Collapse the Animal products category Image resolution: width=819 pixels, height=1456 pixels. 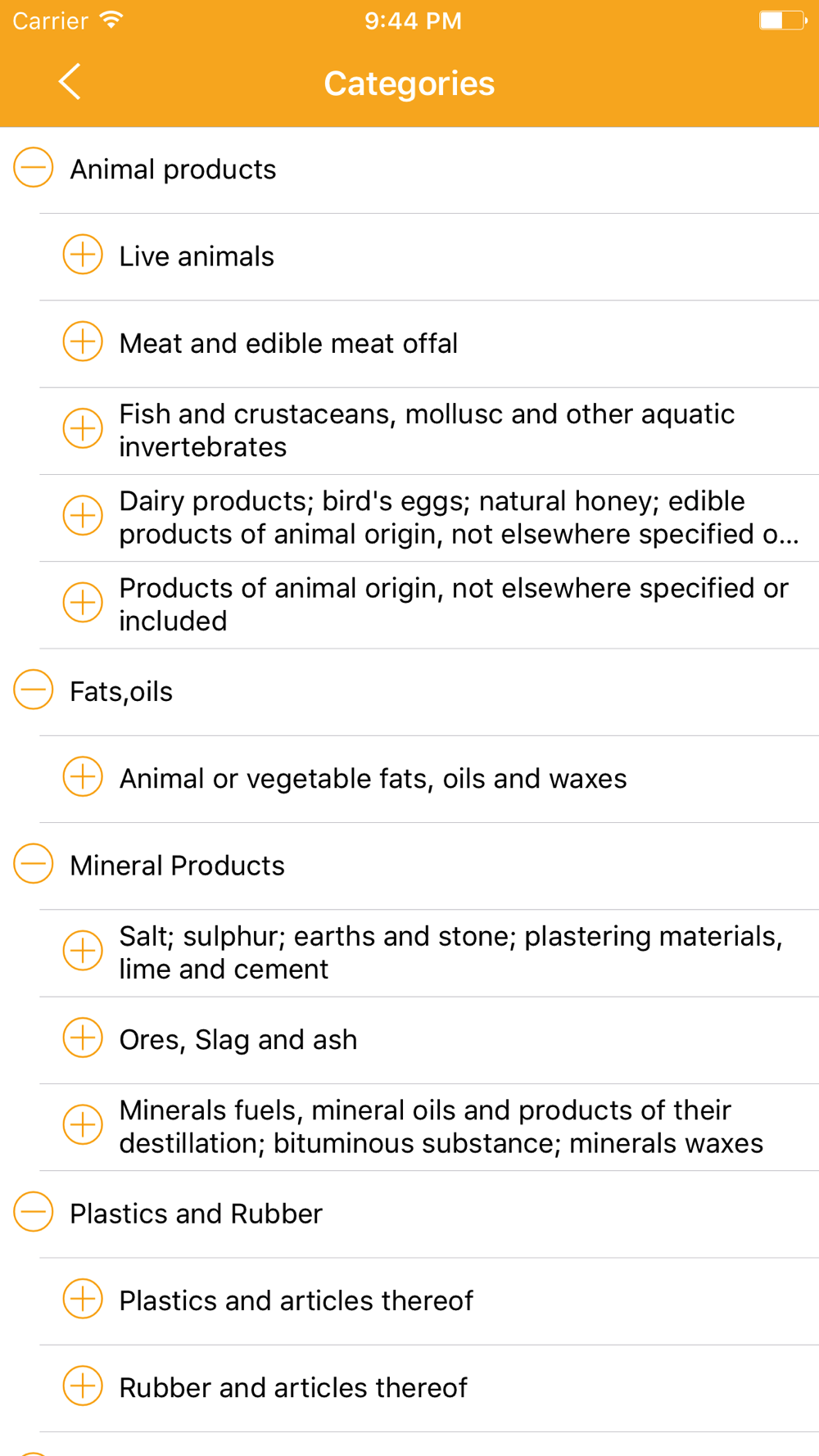click(x=34, y=168)
